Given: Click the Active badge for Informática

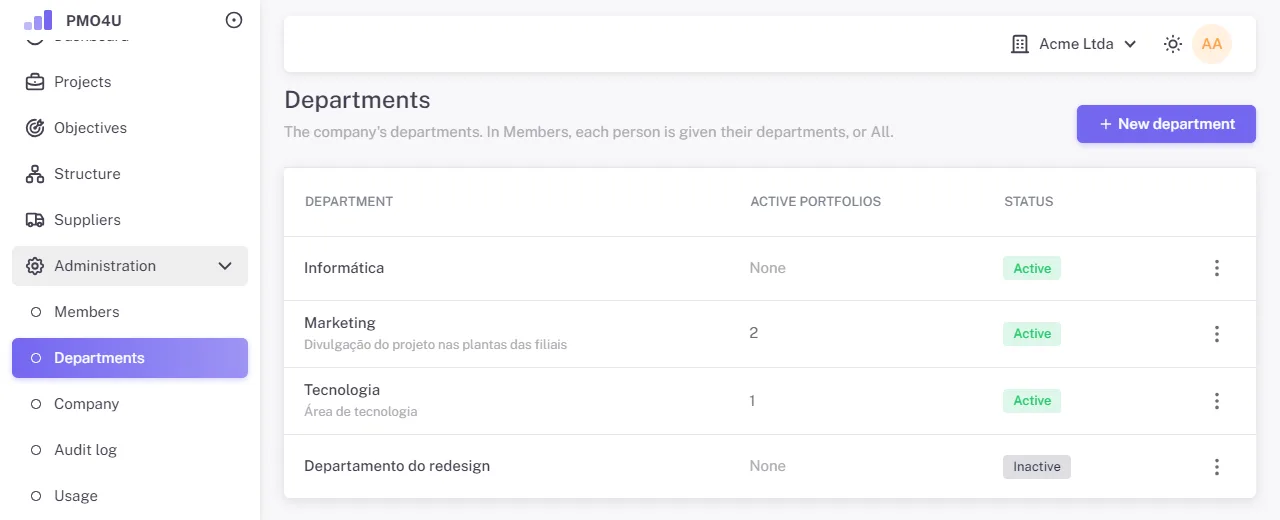Looking at the screenshot, I should (1032, 268).
